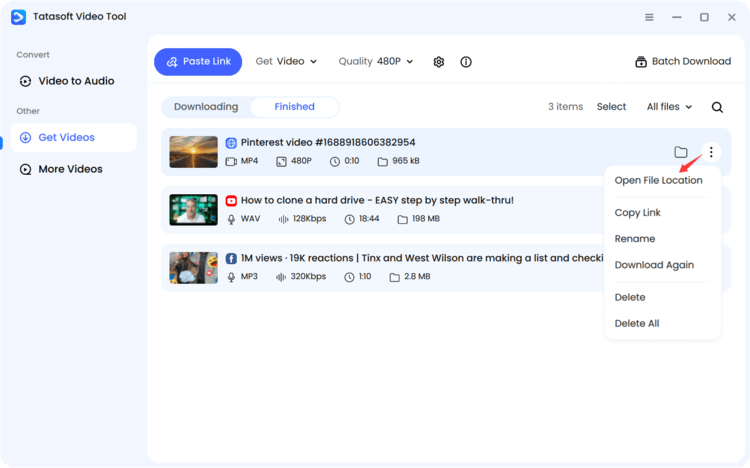The image size is (750, 468).
Task: Click the info circle icon
Action: tap(466, 62)
